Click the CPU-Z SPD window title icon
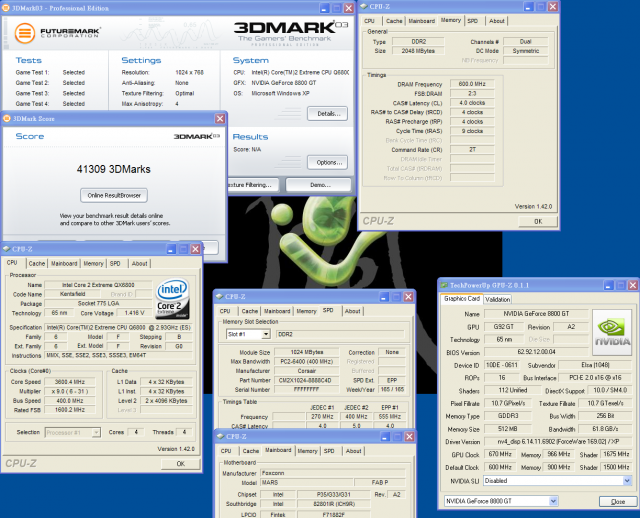 coord(219,296)
